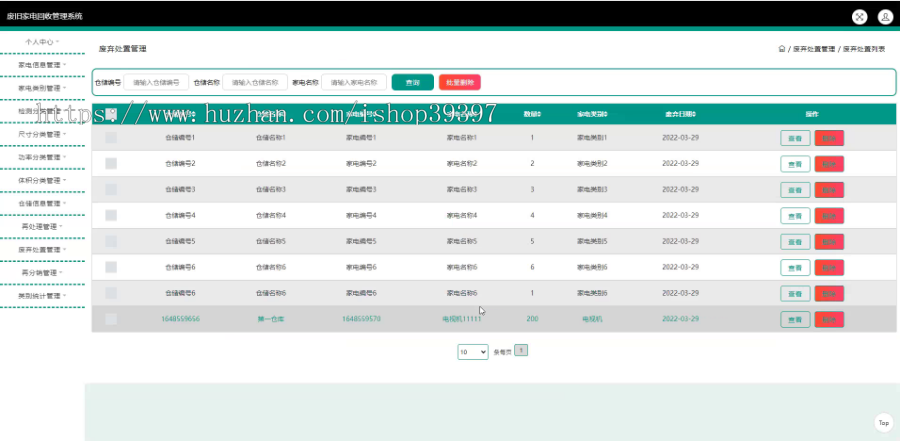Sort table by 仓储名称 column header

(x=270, y=114)
